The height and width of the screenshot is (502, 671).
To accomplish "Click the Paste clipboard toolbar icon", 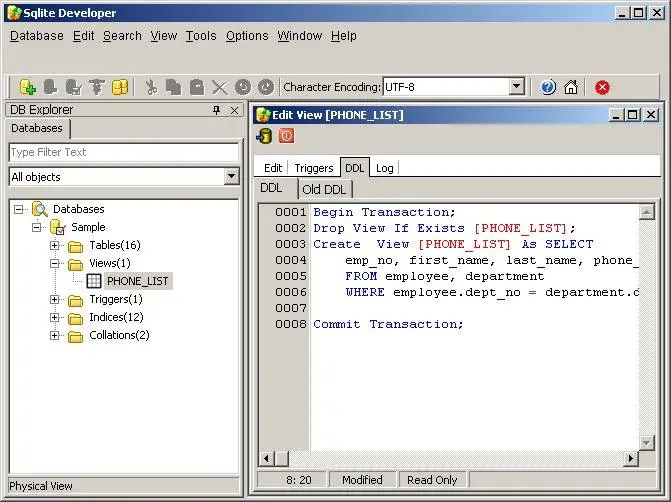I will point(197,87).
